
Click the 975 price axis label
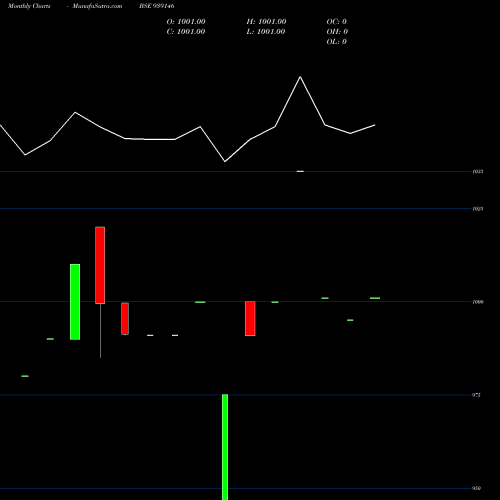click(x=477, y=395)
